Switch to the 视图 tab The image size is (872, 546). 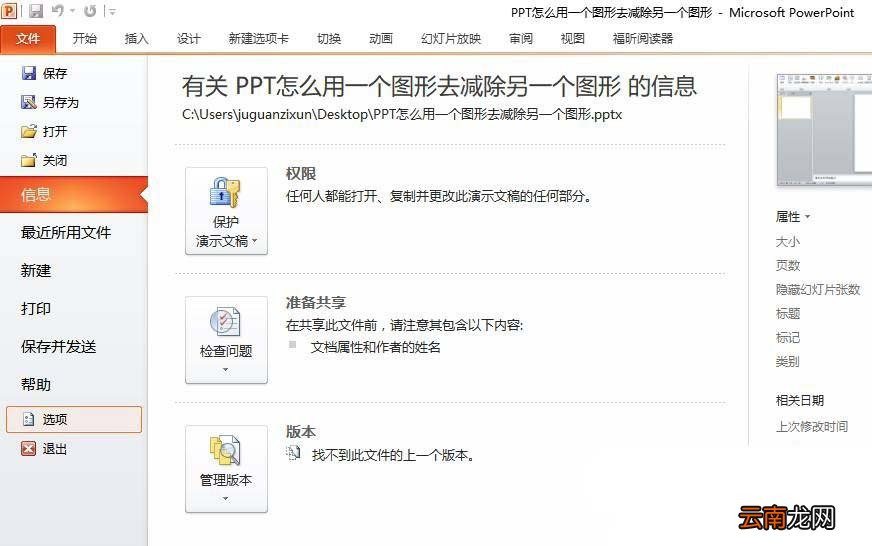[573, 38]
